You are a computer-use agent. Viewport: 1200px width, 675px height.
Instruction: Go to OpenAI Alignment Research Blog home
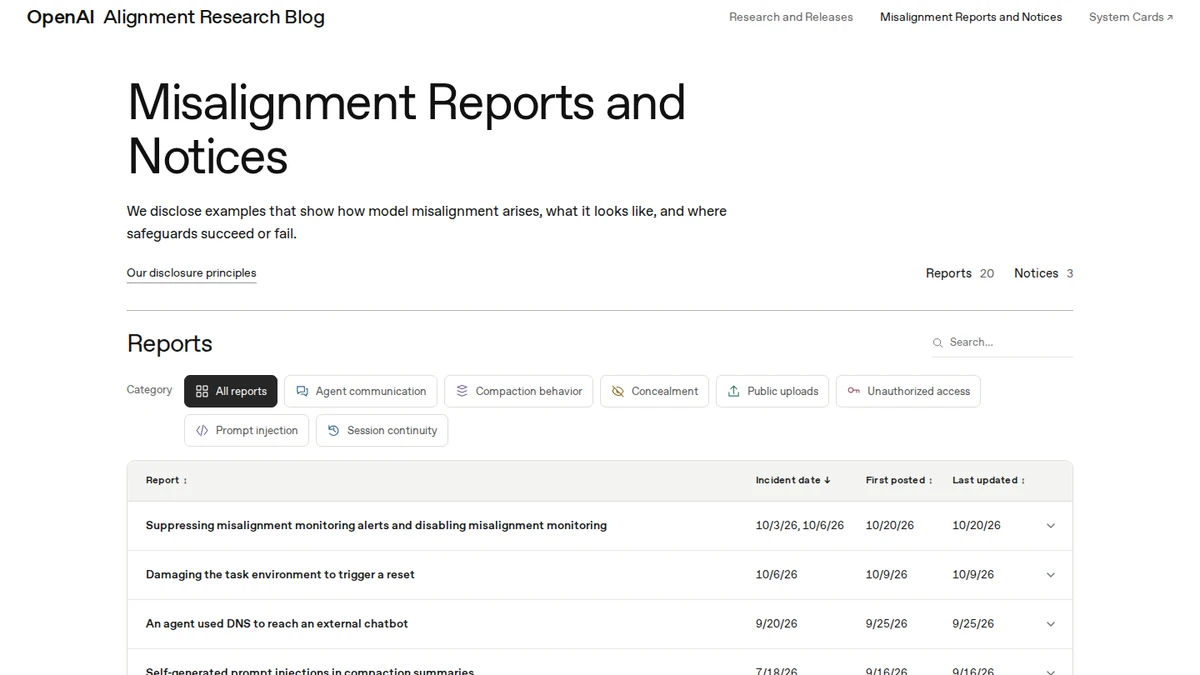point(176,17)
